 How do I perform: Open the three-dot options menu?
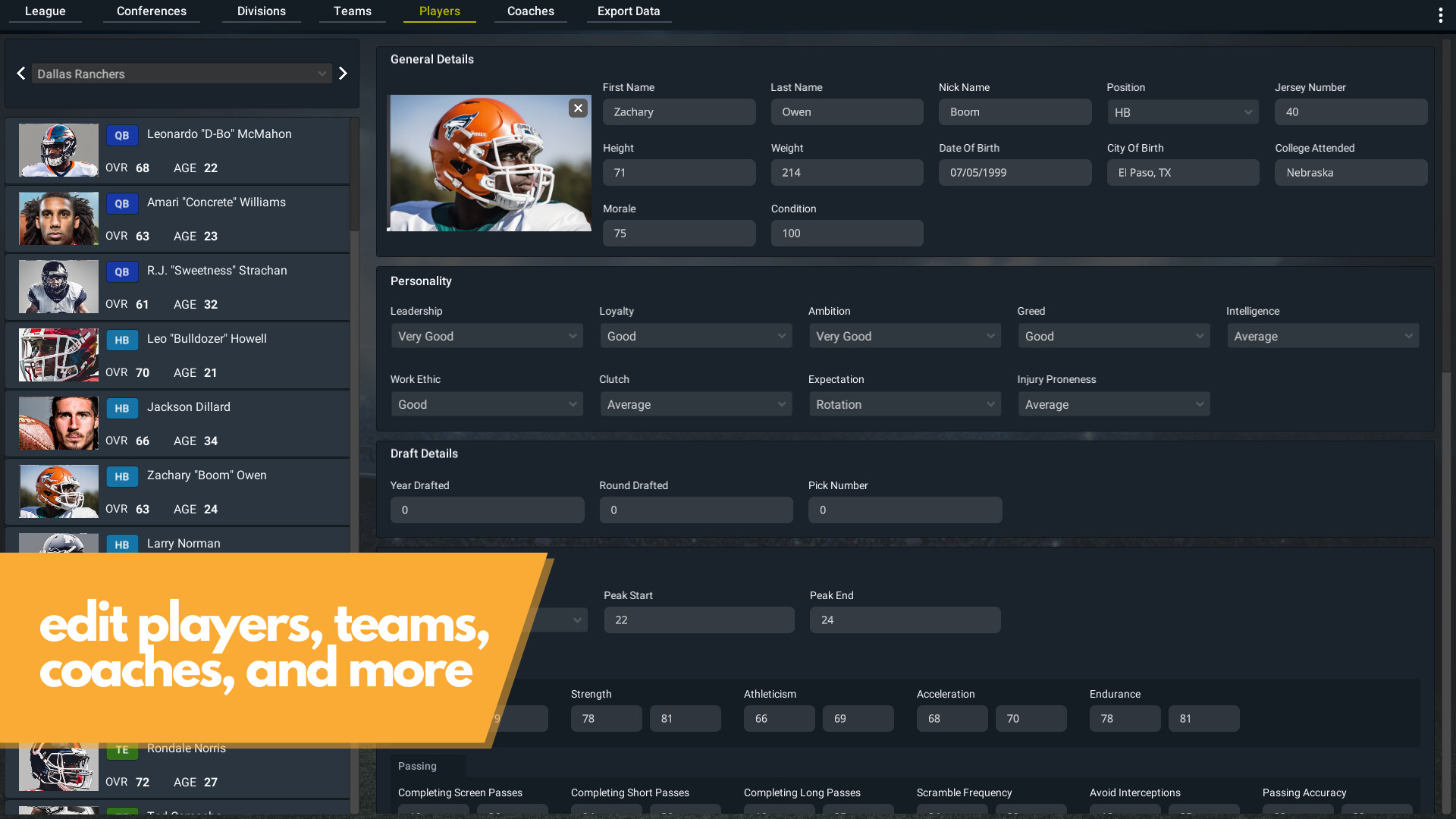point(1440,15)
